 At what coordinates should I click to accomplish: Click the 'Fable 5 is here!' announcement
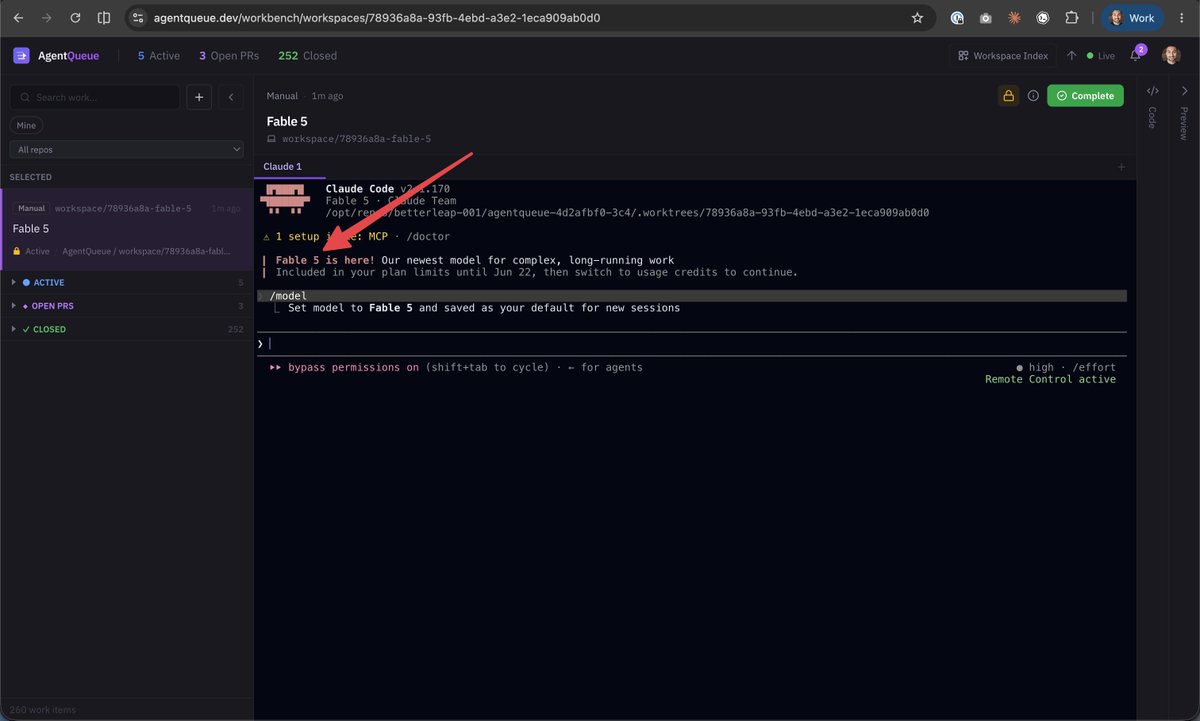click(x=325, y=260)
